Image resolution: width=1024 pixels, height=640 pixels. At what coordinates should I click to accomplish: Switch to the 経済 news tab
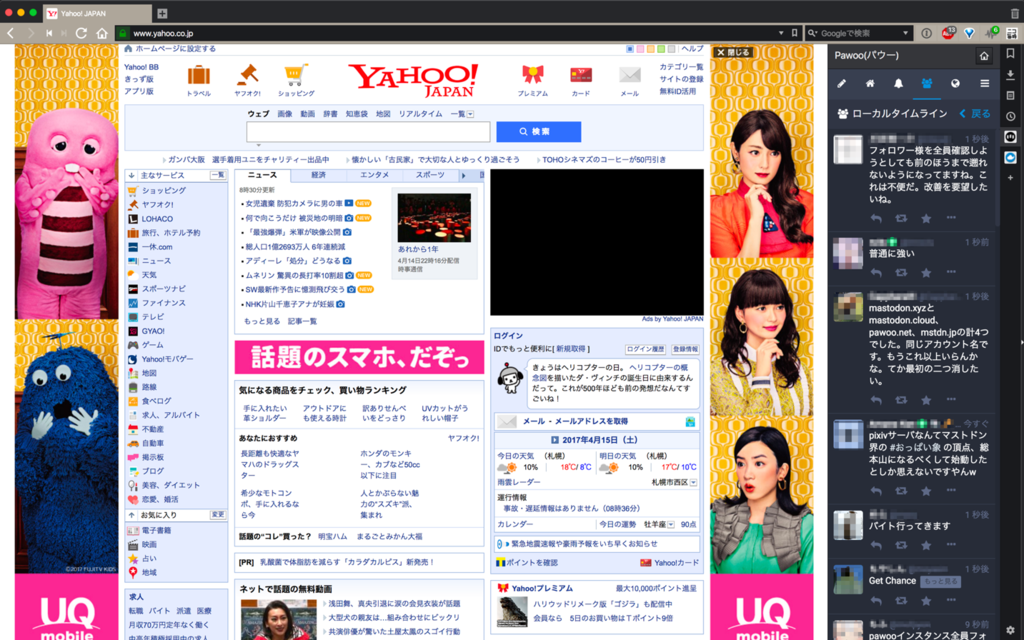tap(319, 175)
